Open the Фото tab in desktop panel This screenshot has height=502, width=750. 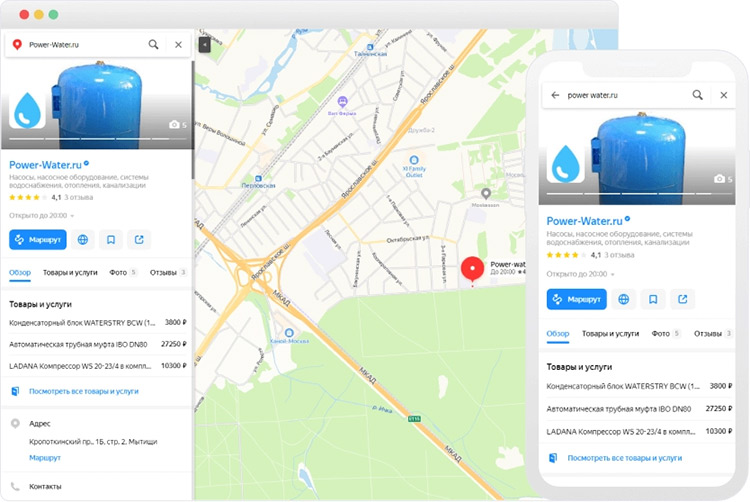coord(123,273)
